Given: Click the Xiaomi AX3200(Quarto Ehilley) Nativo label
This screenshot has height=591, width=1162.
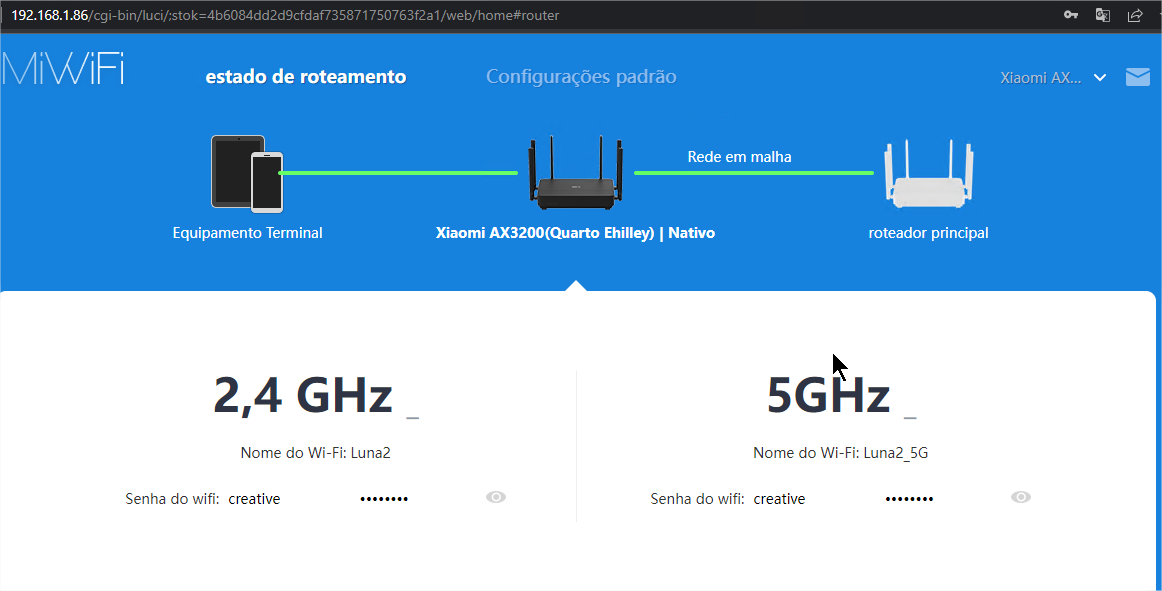Looking at the screenshot, I should pos(575,232).
